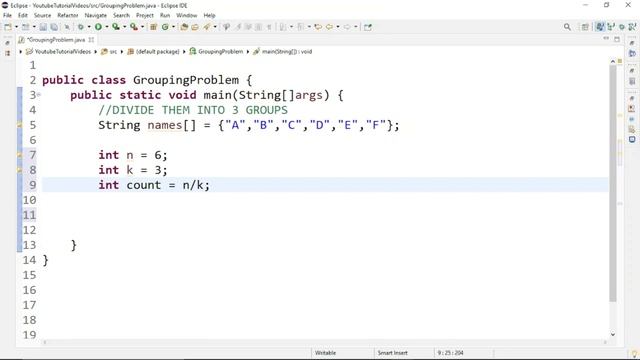The width and height of the screenshot is (640, 360).
Task: Click YoutubeTutorialVideos in the breadcrumb
Action: pyautogui.click(x=63, y=52)
